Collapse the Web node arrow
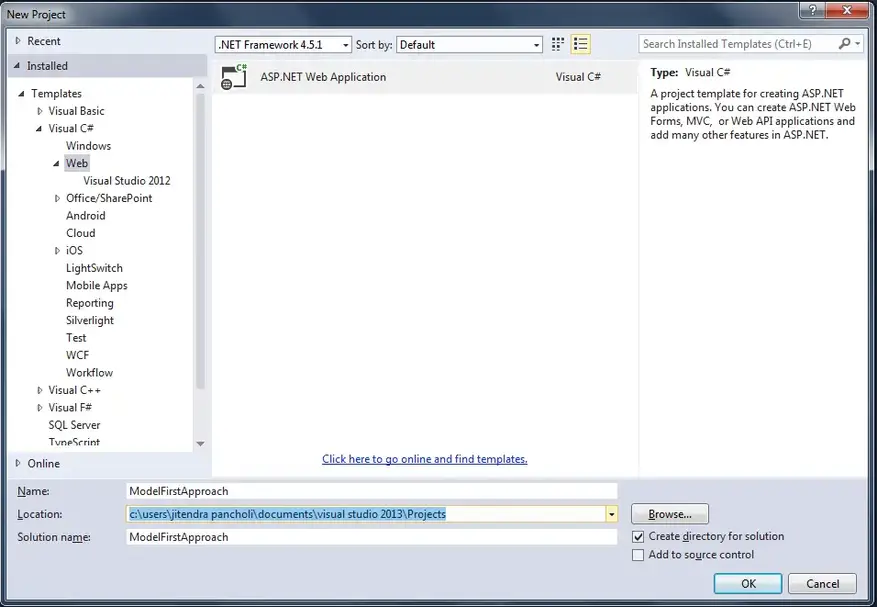The height and width of the screenshot is (607, 877). [x=56, y=163]
